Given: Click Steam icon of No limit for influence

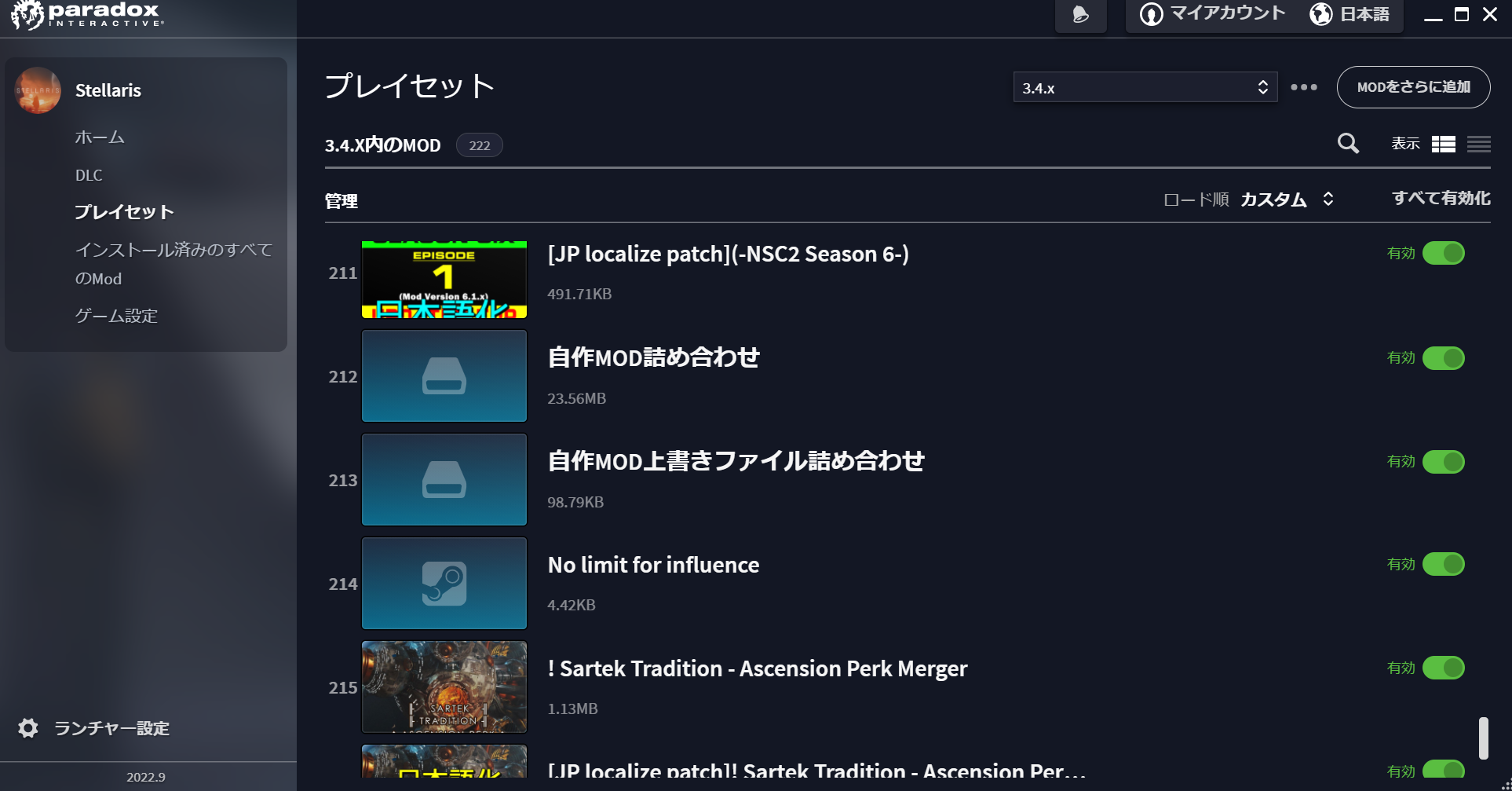Looking at the screenshot, I should point(444,583).
